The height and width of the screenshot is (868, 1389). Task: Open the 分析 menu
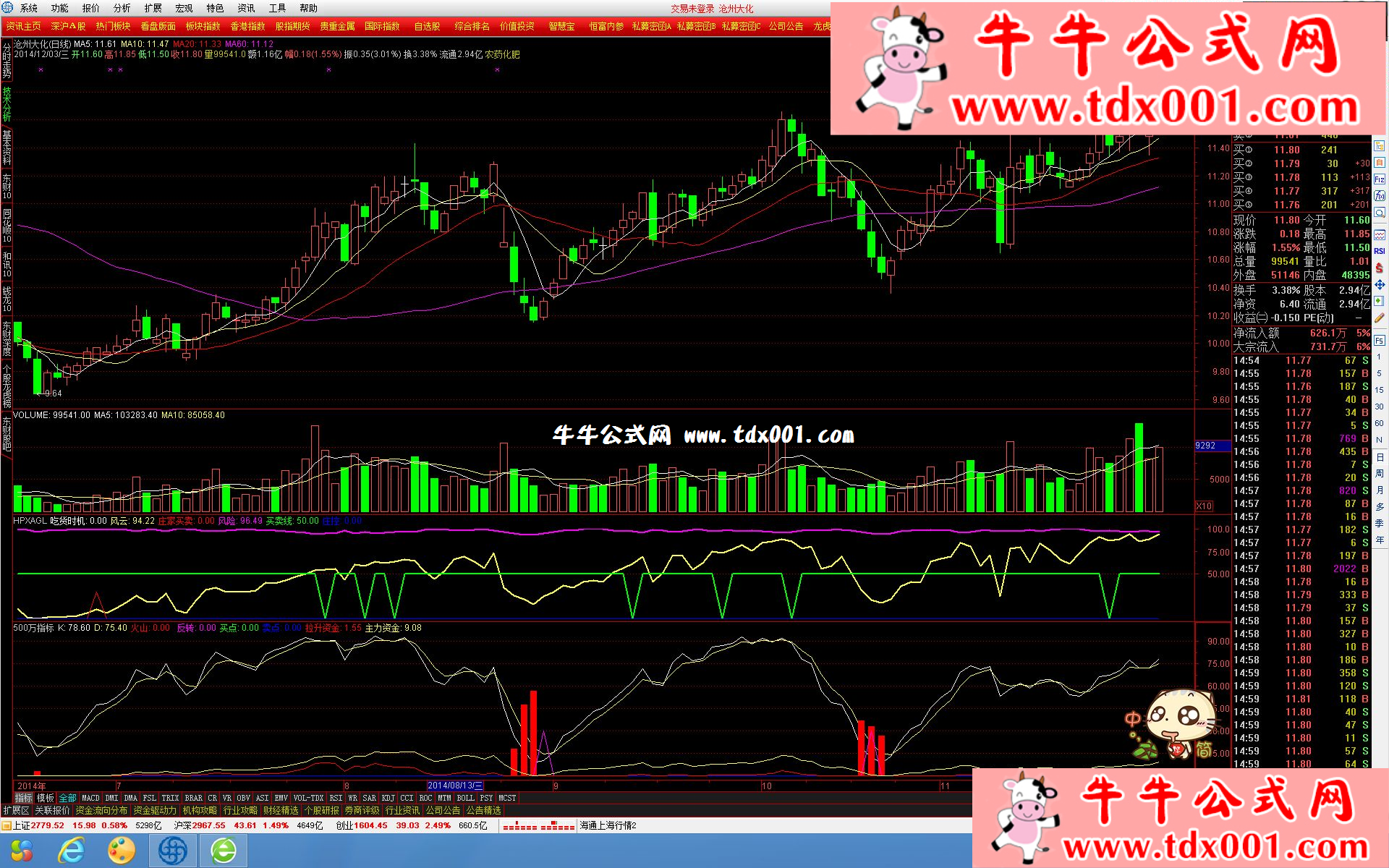(x=122, y=9)
